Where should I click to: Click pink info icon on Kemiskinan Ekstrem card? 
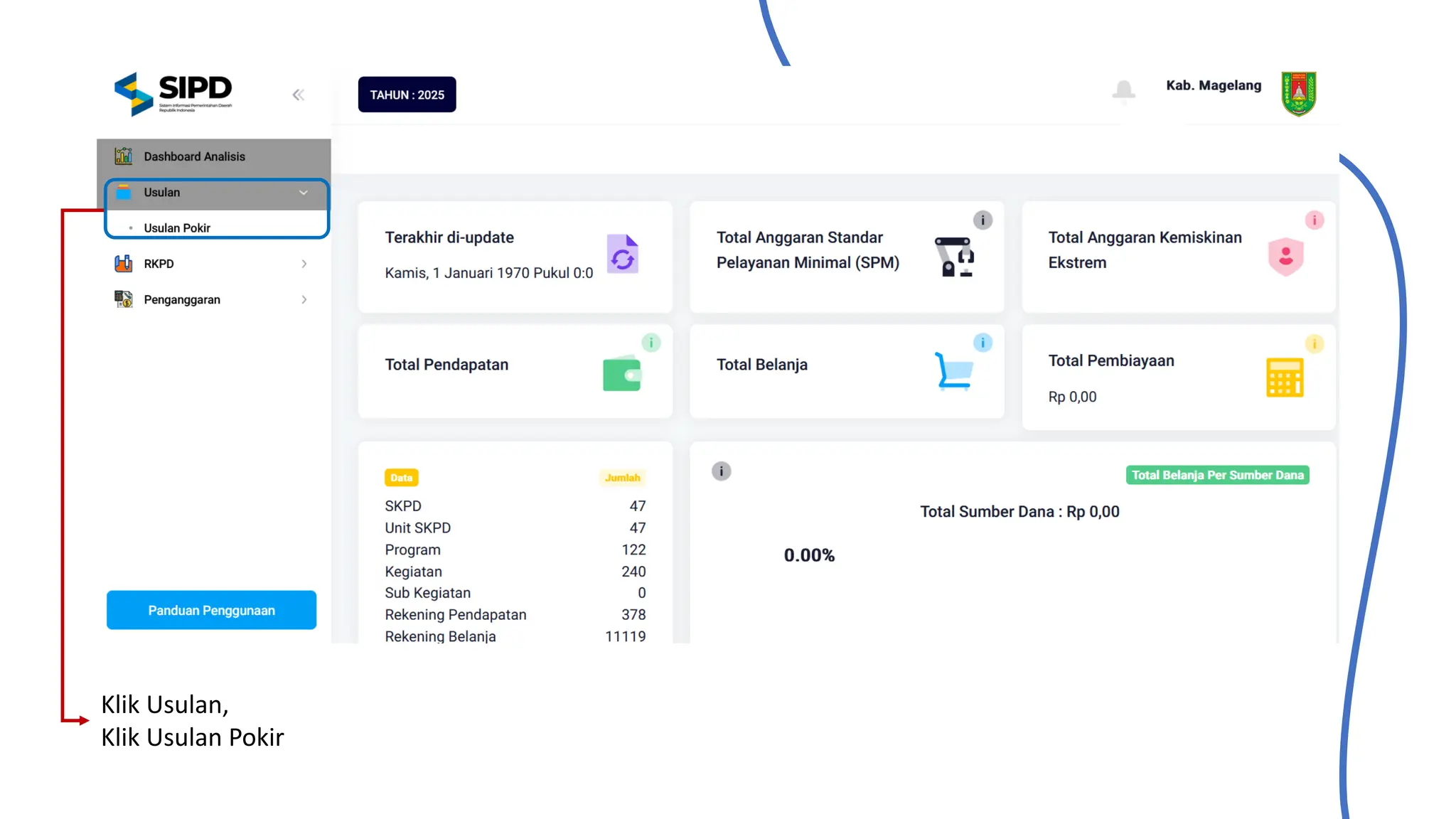1314,220
